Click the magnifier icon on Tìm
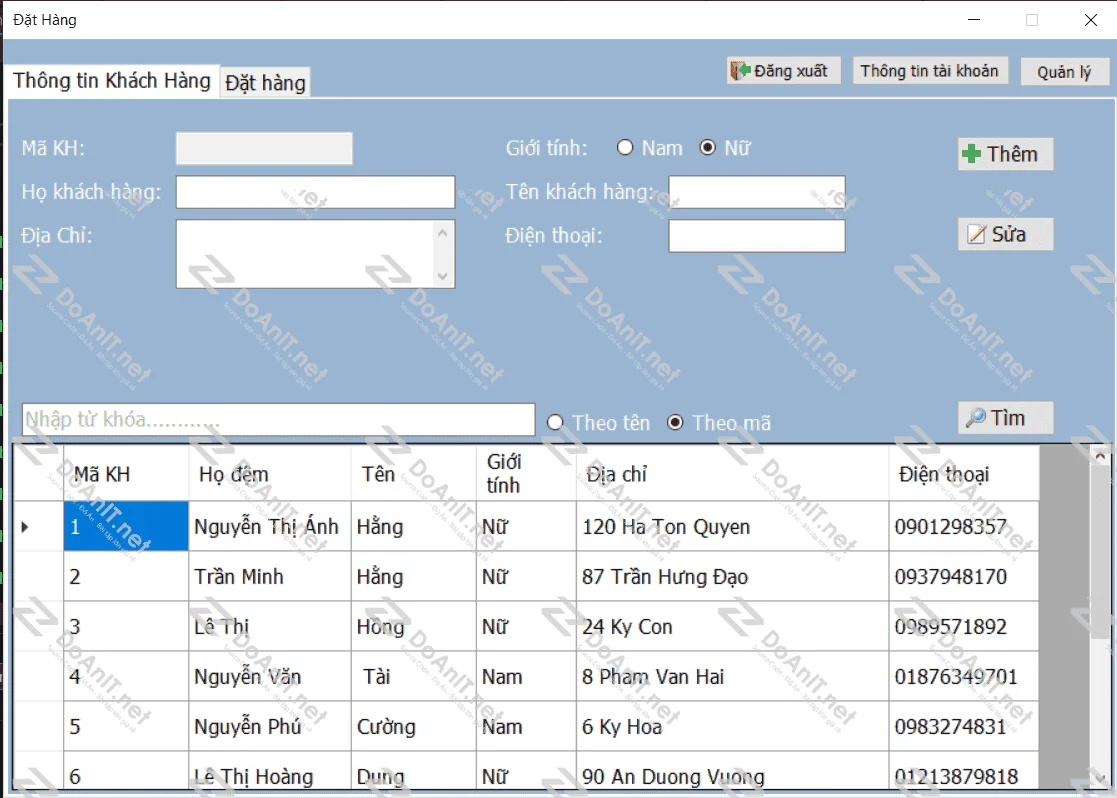Screen dimensions: 1117x798 (975, 418)
